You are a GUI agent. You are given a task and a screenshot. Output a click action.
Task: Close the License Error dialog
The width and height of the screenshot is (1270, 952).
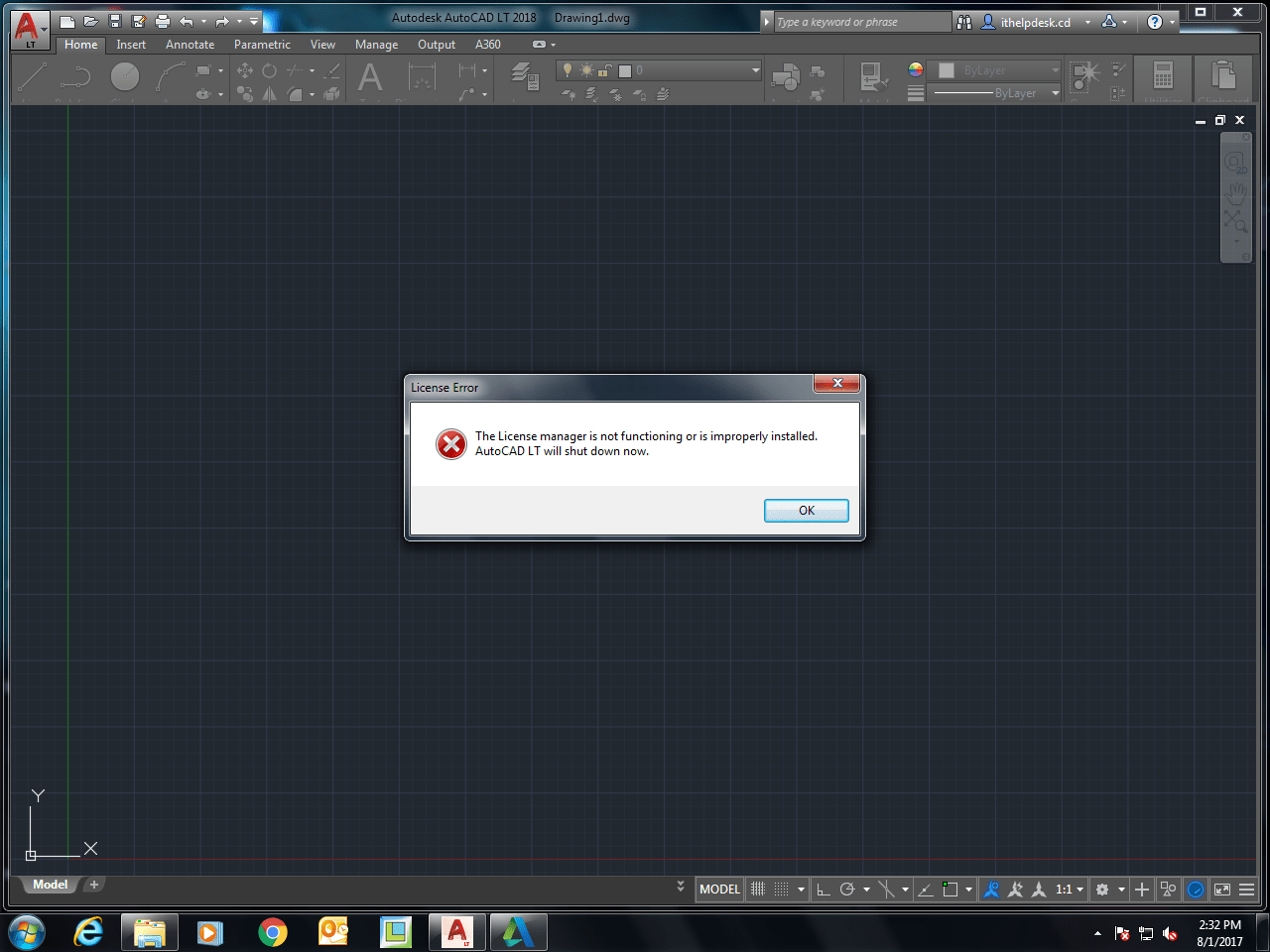point(836,383)
